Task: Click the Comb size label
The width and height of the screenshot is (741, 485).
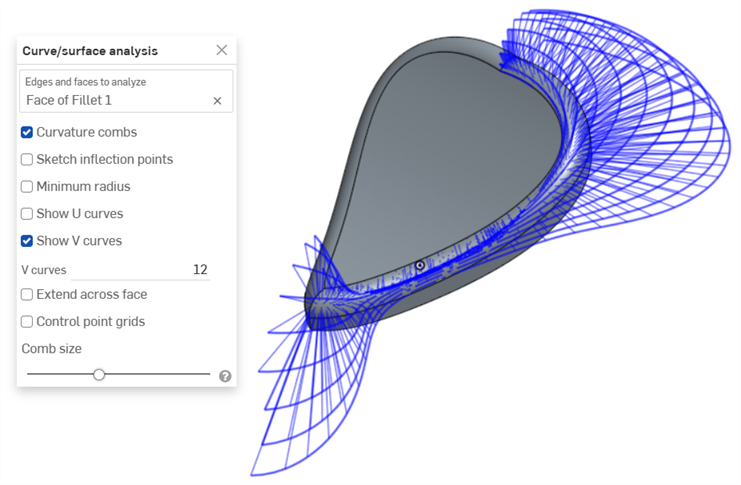Action: [x=52, y=349]
